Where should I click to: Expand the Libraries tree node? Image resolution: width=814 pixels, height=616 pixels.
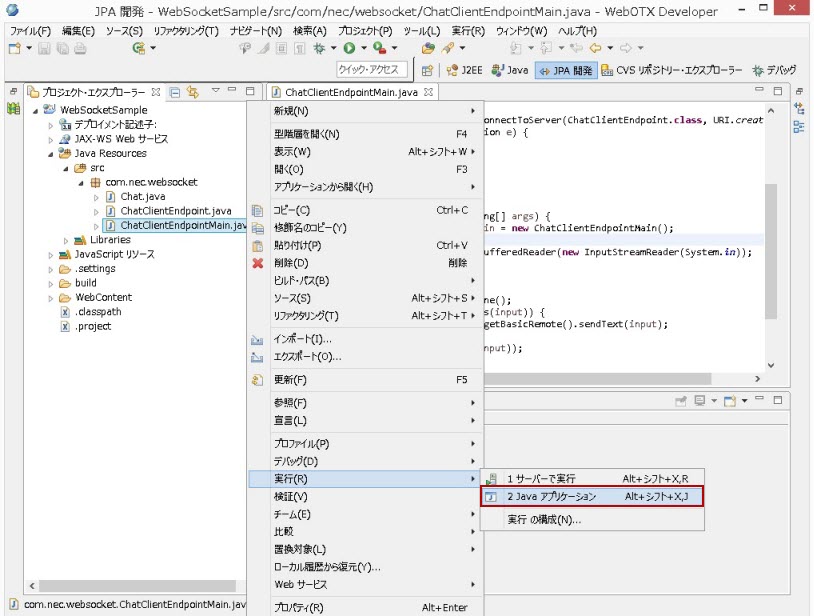click(x=67, y=240)
